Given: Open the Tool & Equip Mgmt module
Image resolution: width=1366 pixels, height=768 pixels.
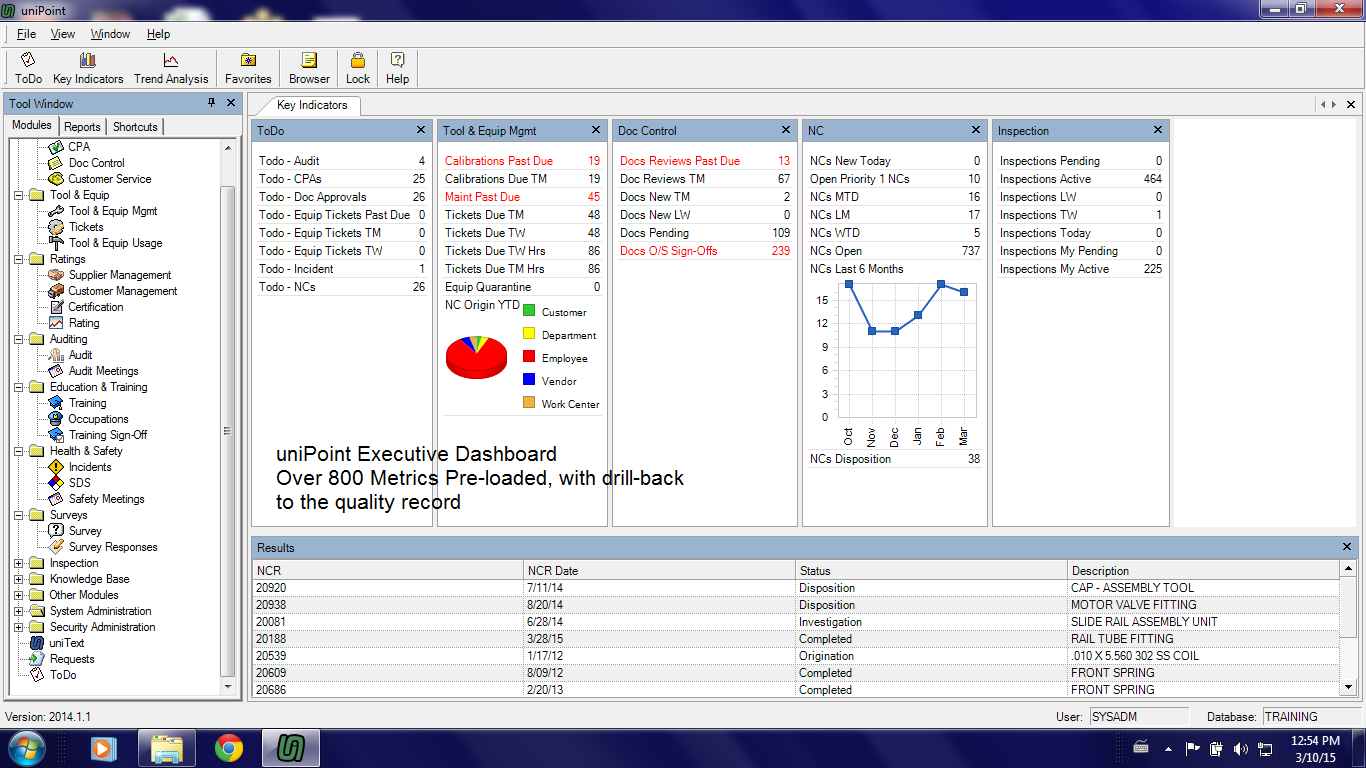Looking at the screenshot, I should pyautogui.click(x=112, y=211).
